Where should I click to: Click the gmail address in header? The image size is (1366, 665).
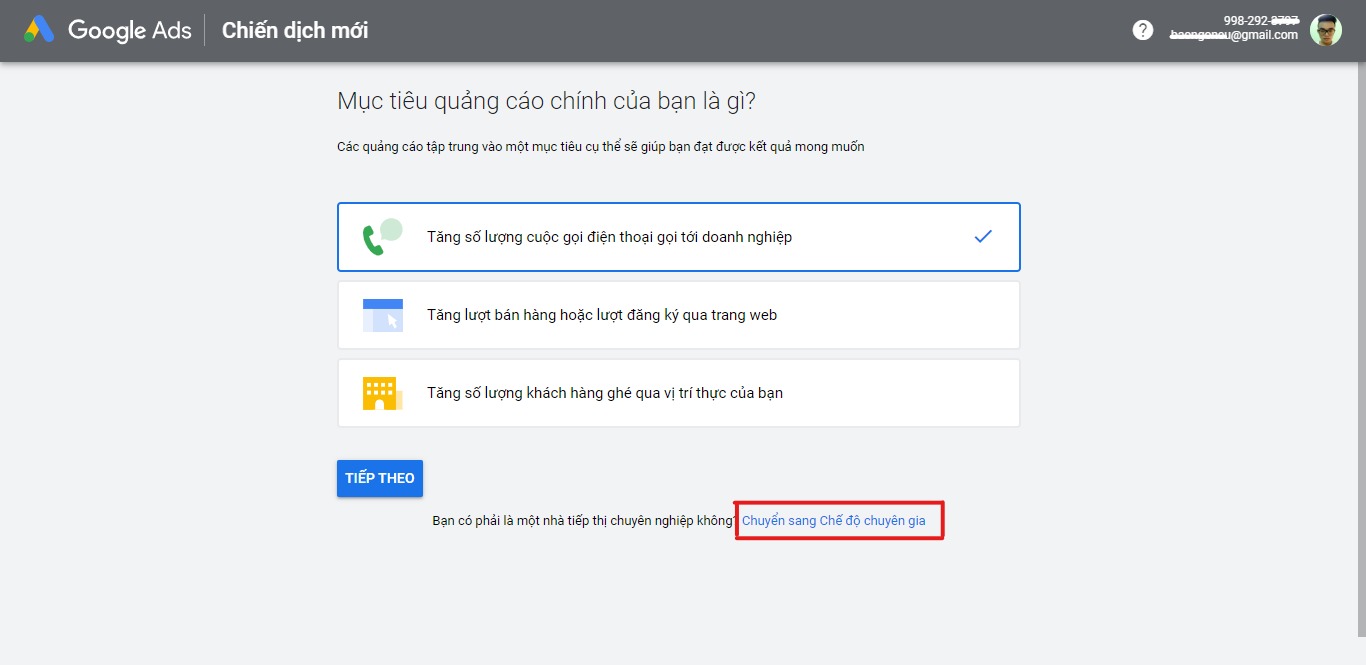tap(1234, 35)
